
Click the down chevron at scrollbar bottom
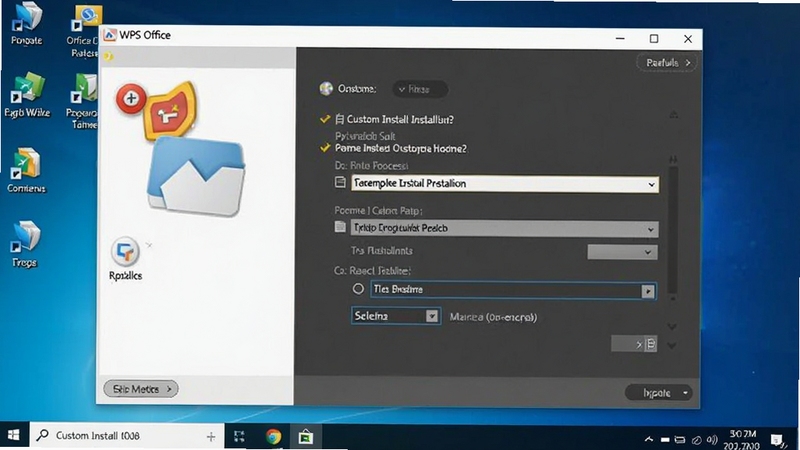(x=672, y=326)
